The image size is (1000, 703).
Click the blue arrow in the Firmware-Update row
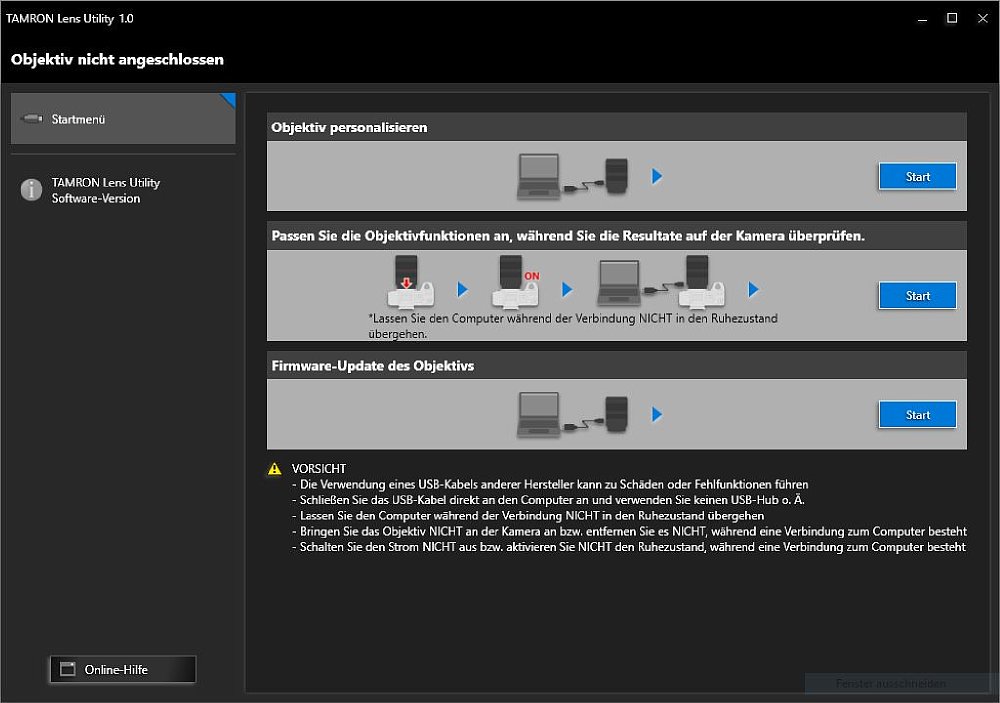657,413
